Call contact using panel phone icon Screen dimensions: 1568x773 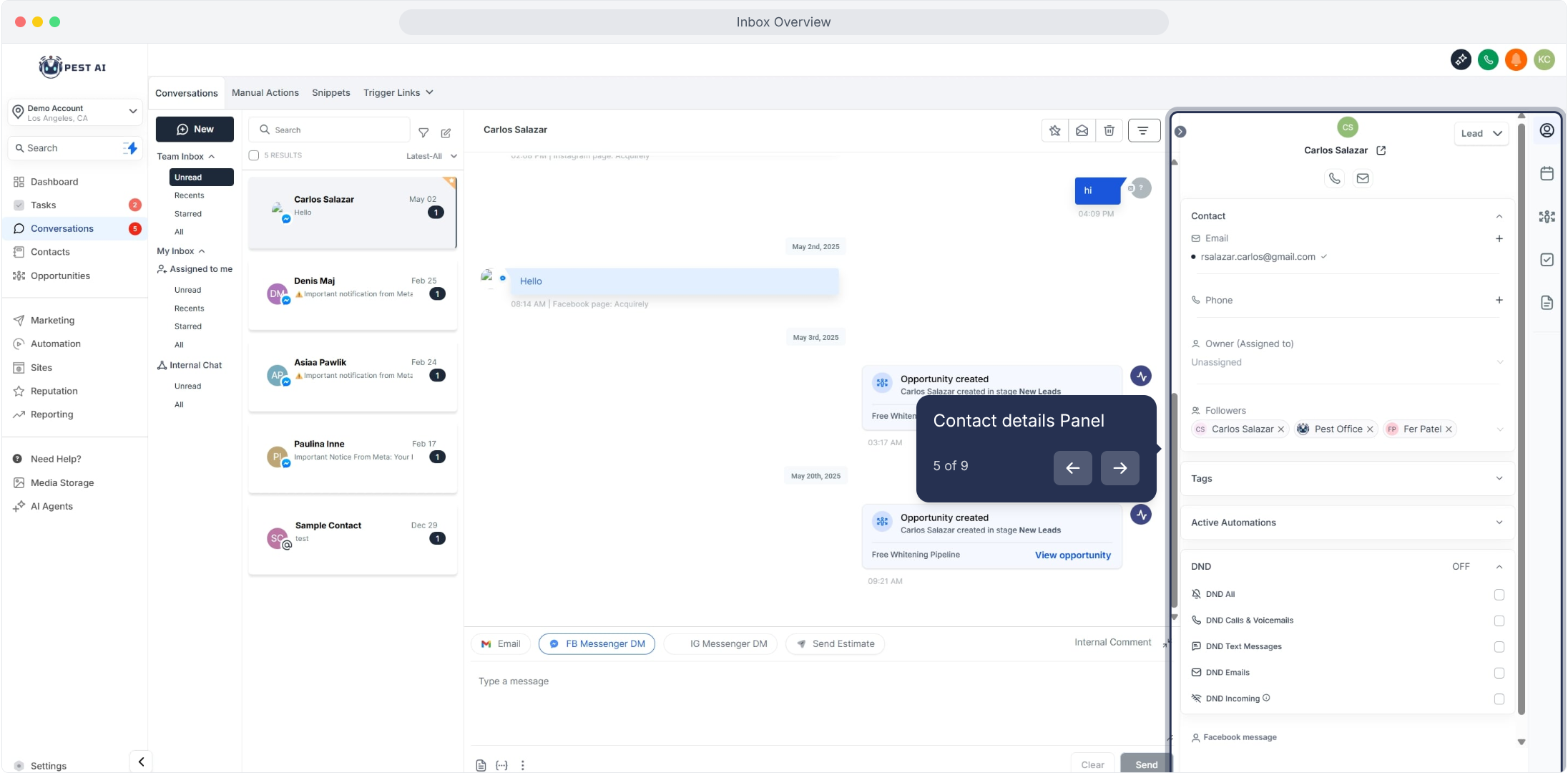click(1334, 178)
